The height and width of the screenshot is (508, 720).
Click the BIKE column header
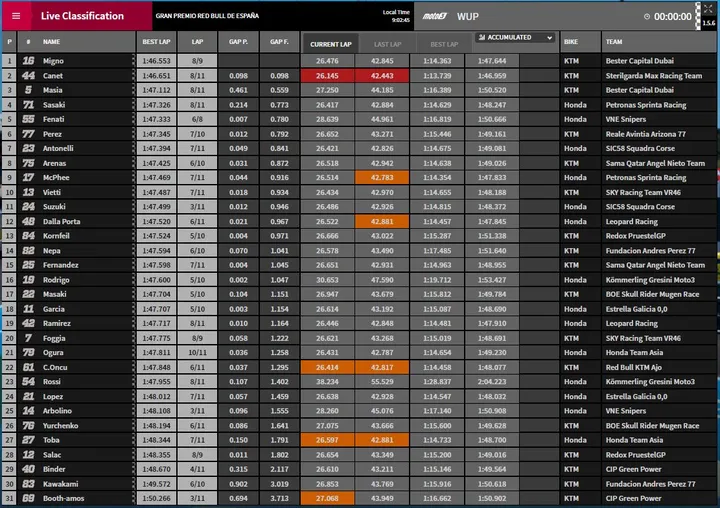[571, 42]
